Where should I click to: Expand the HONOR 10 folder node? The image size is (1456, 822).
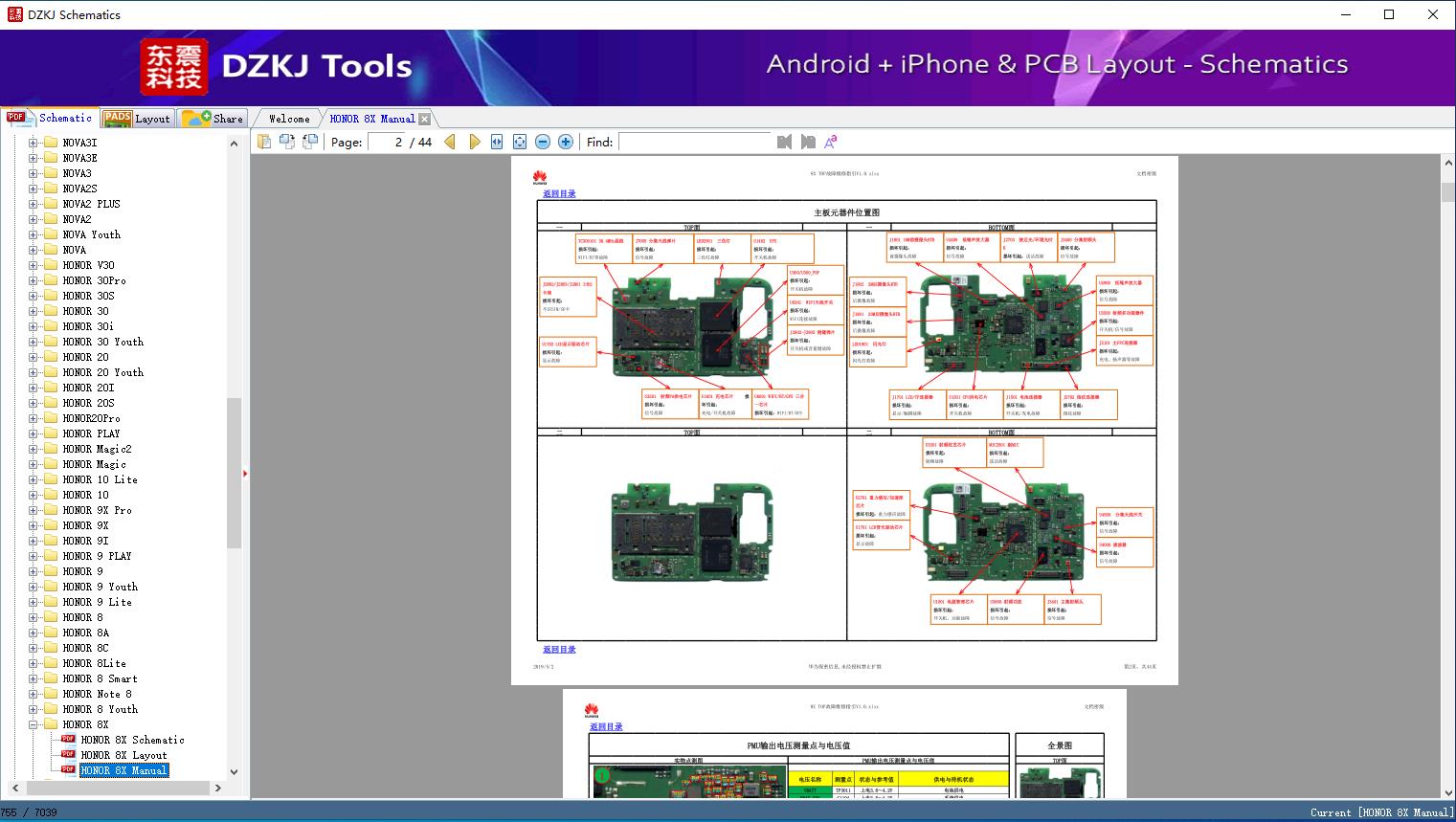pyautogui.click(x=34, y=495)
